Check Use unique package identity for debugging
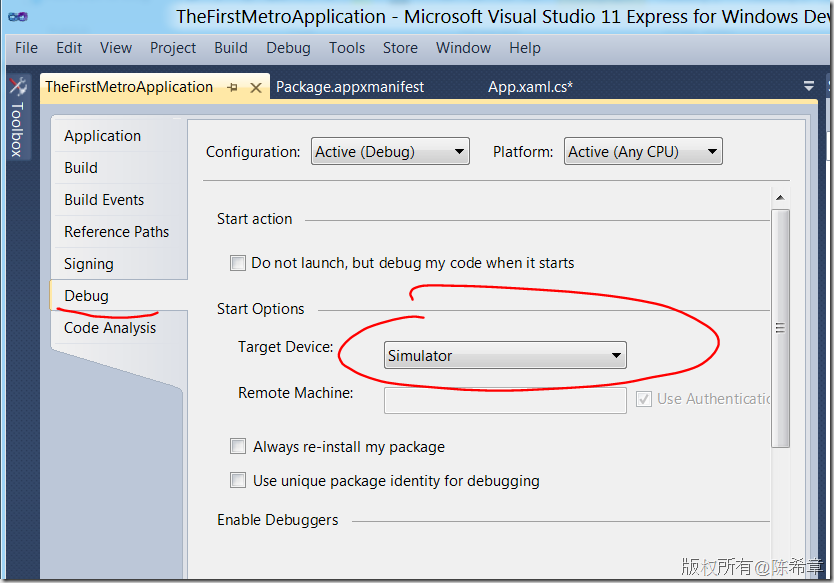Viewport: 834px width, 583px height. (x=238, y=480)
